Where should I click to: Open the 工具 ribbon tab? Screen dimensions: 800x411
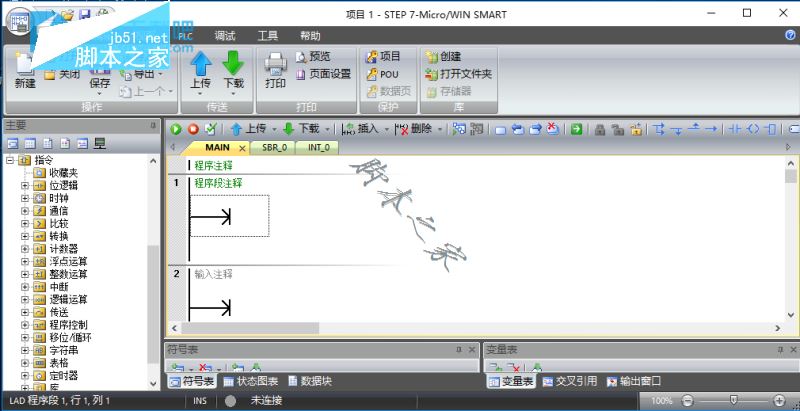point(268,36)
